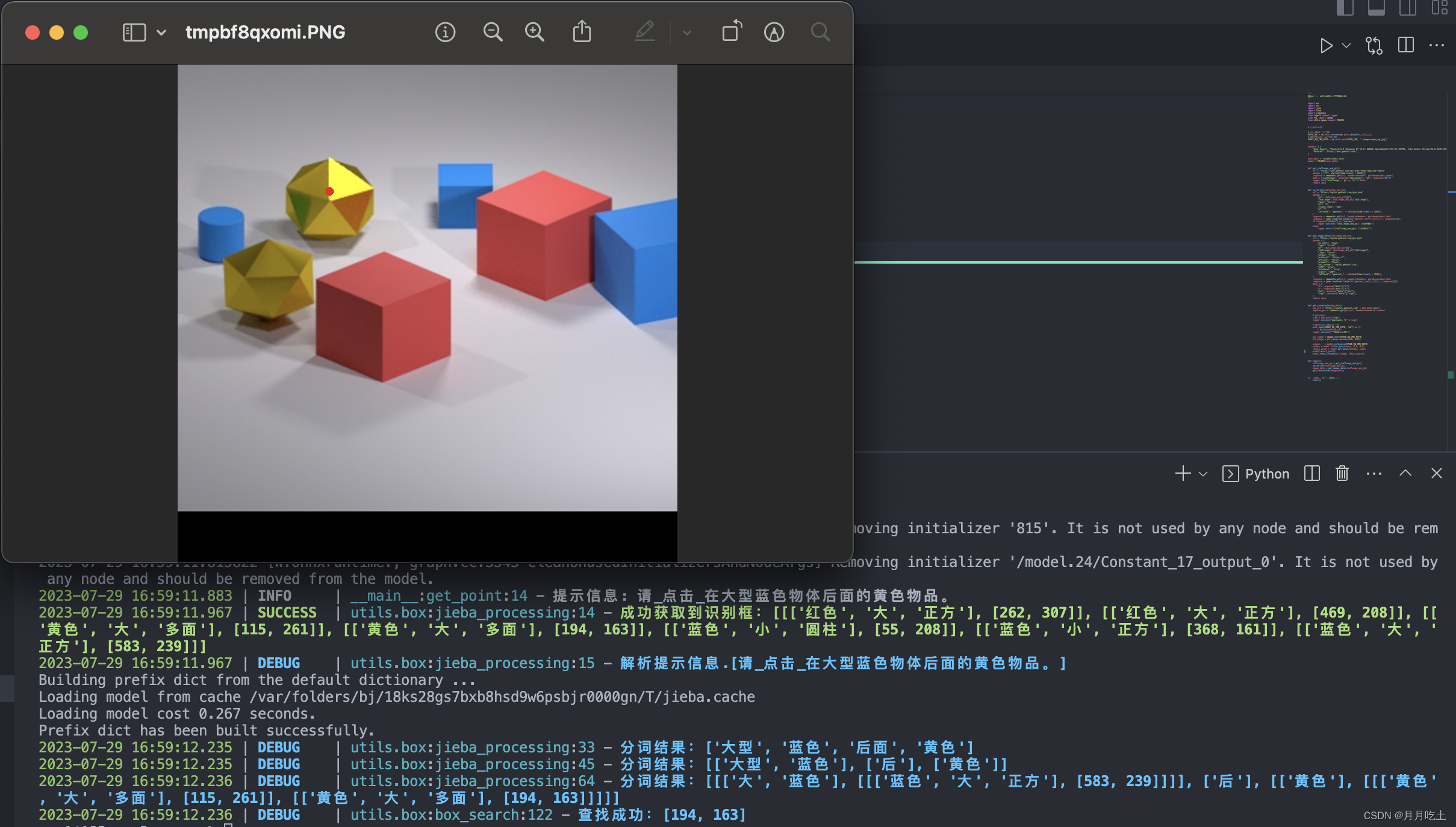The width and height of the screenshot is (1456, 827).
Task: Open terminal panel More Actions ellipsis
Action: 1374,474
